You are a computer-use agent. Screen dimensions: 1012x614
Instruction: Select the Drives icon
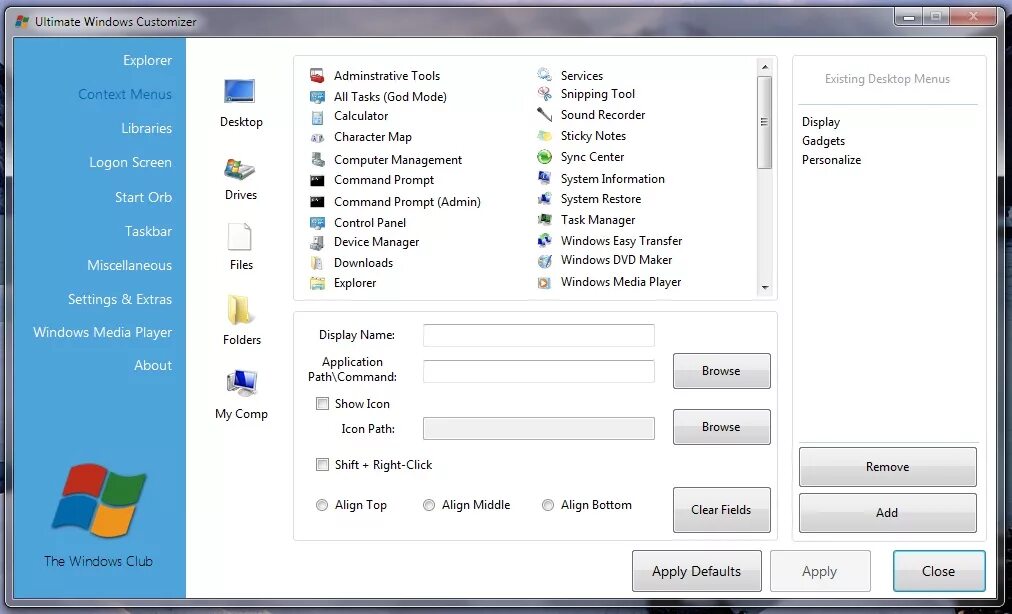pyautogui.click(x=239, y=170)
